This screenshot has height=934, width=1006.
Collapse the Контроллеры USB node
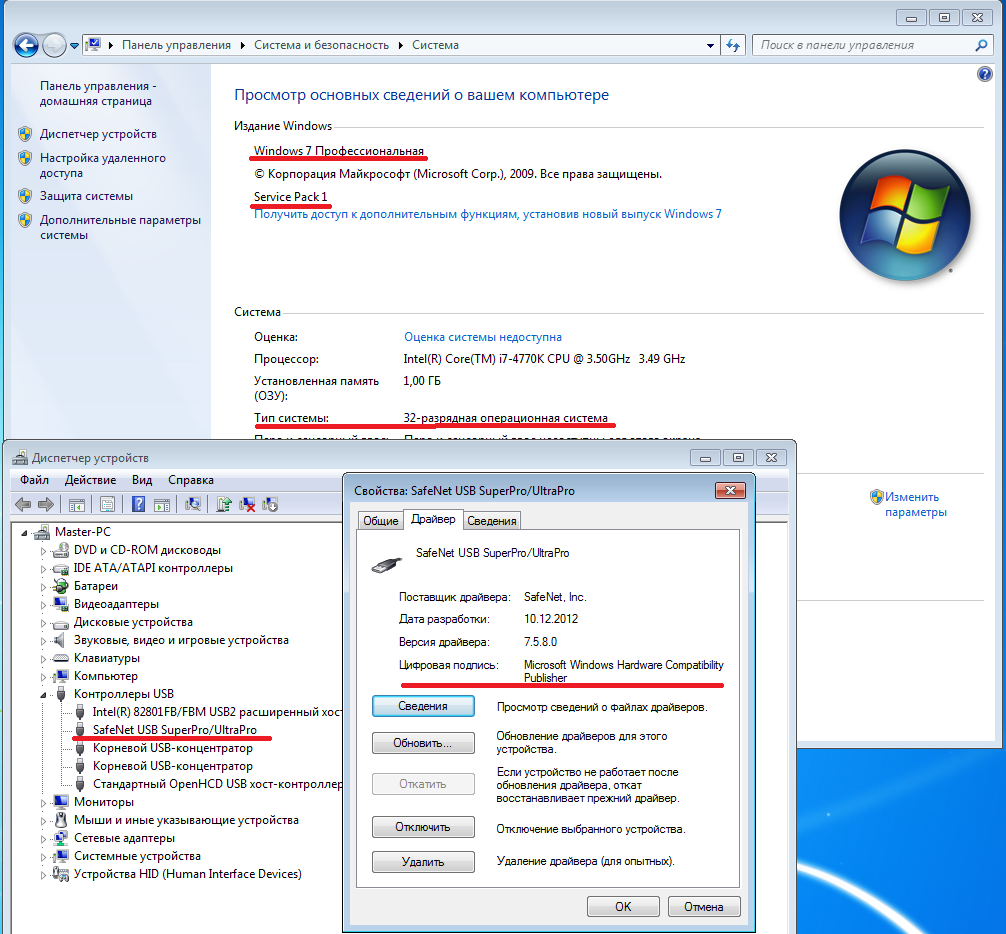tap(43, 695)
